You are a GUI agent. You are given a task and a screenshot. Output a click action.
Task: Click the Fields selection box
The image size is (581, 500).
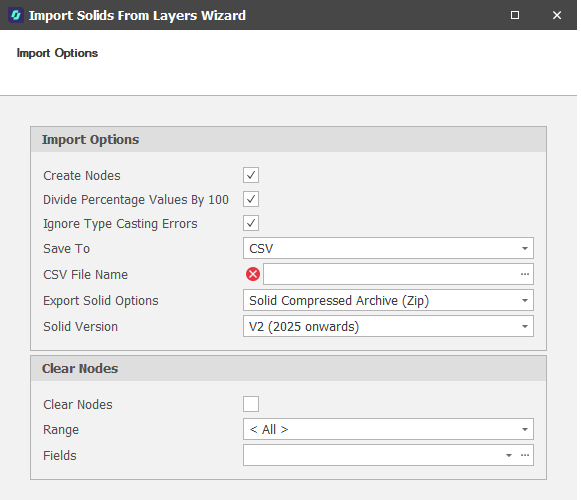tap(372, 455)
